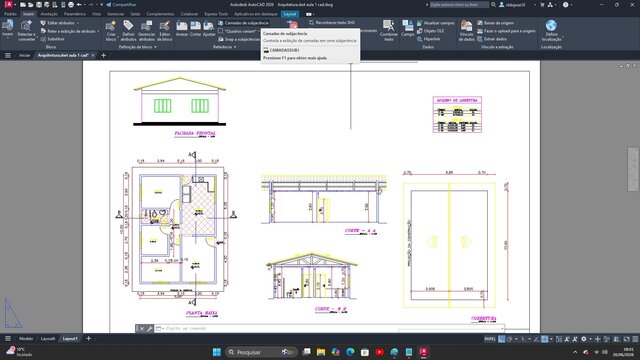Click the Substituir tool

[x=53, y=39]
